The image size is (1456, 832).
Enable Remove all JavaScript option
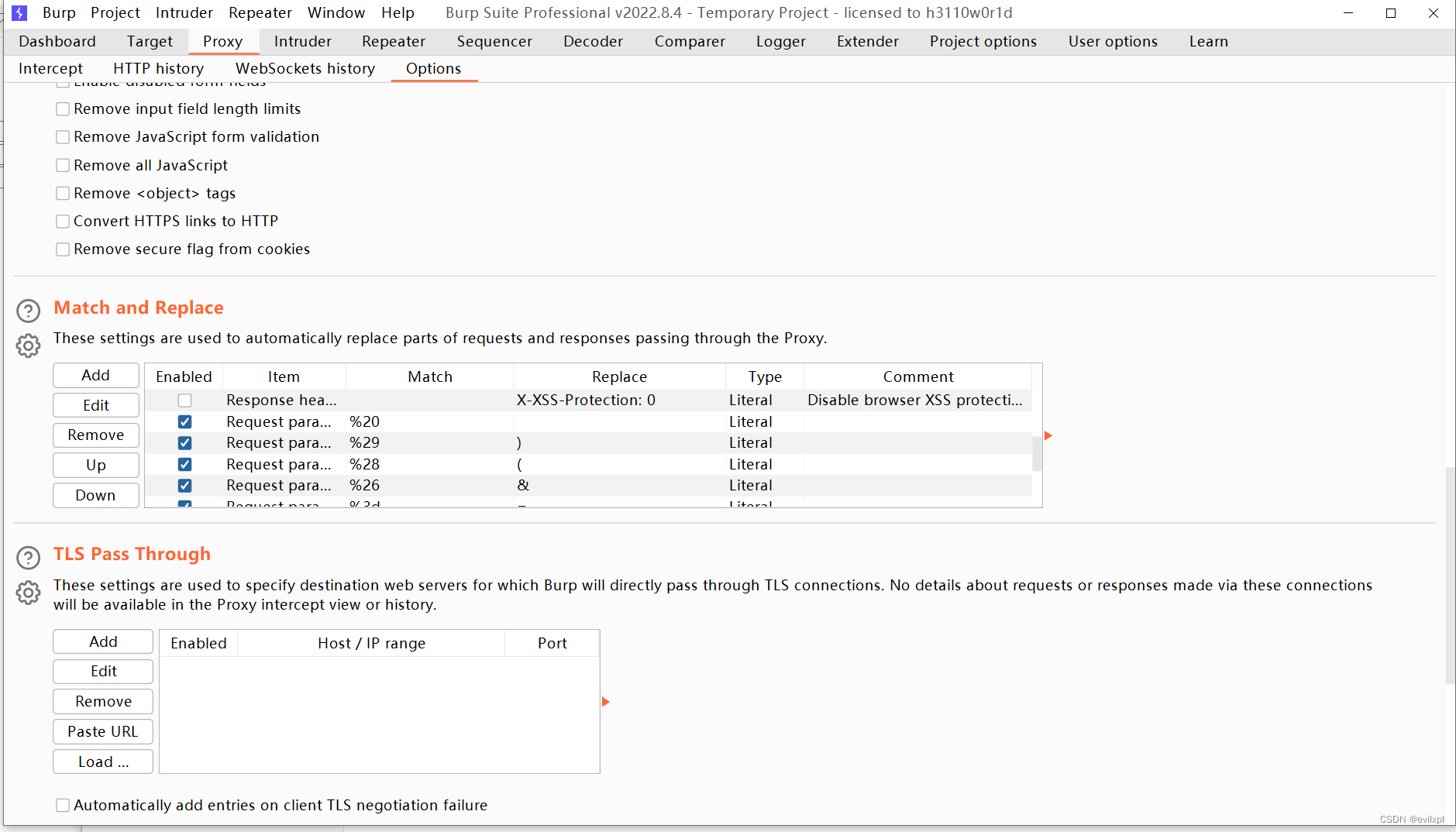(x=63, y=165)
